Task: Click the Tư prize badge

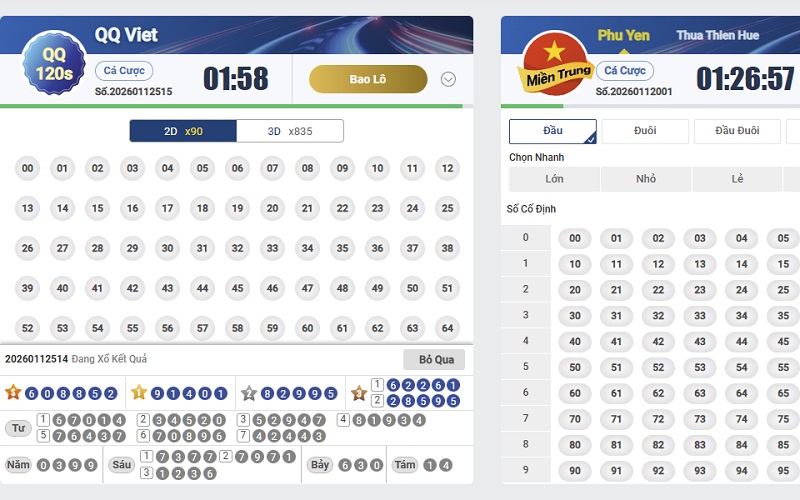Action: tap(17, 428)
